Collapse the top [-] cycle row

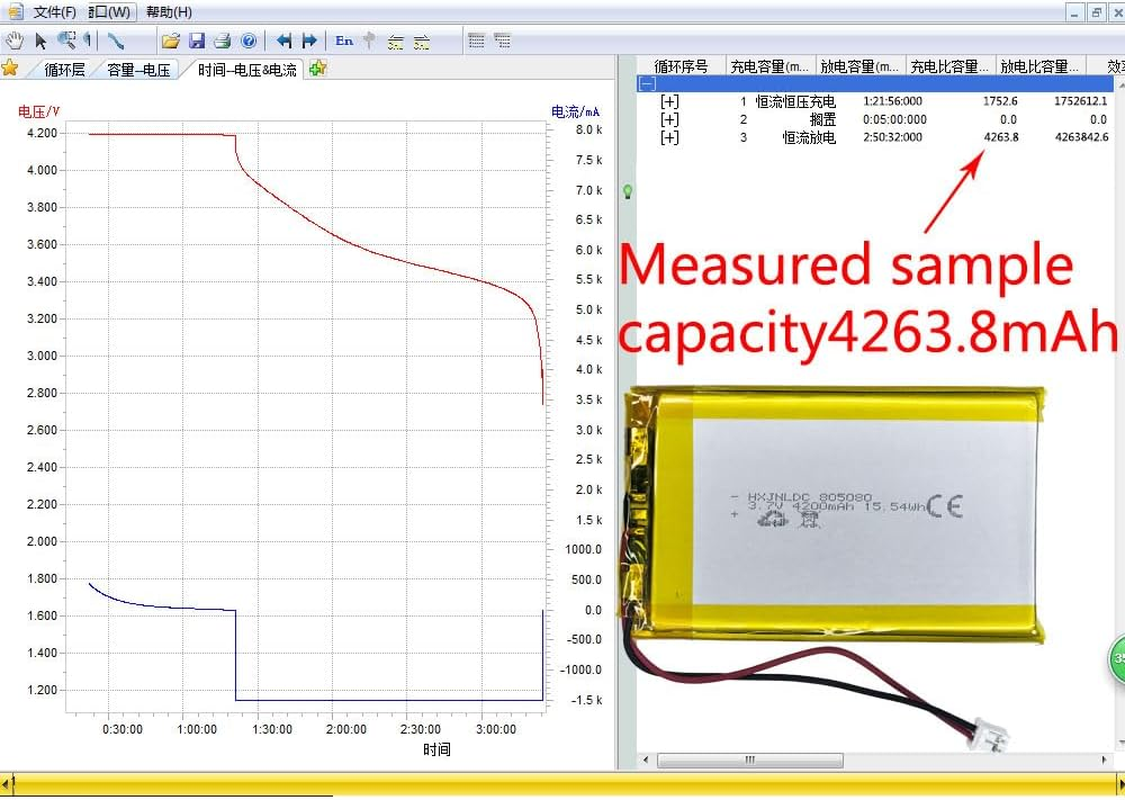point(645,84)
